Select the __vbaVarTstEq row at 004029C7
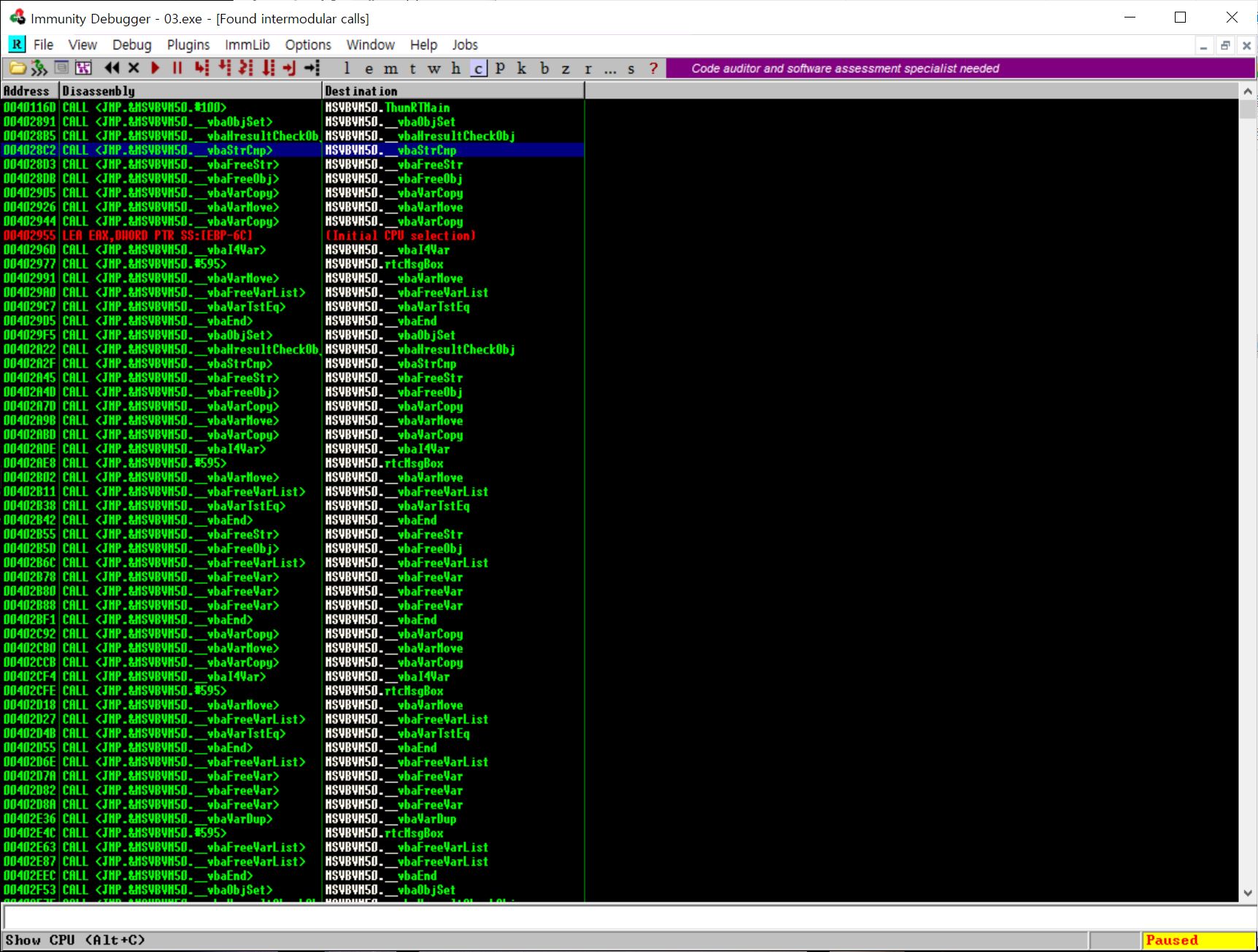This screenshot has height=952, width=1258. point(292,306)
